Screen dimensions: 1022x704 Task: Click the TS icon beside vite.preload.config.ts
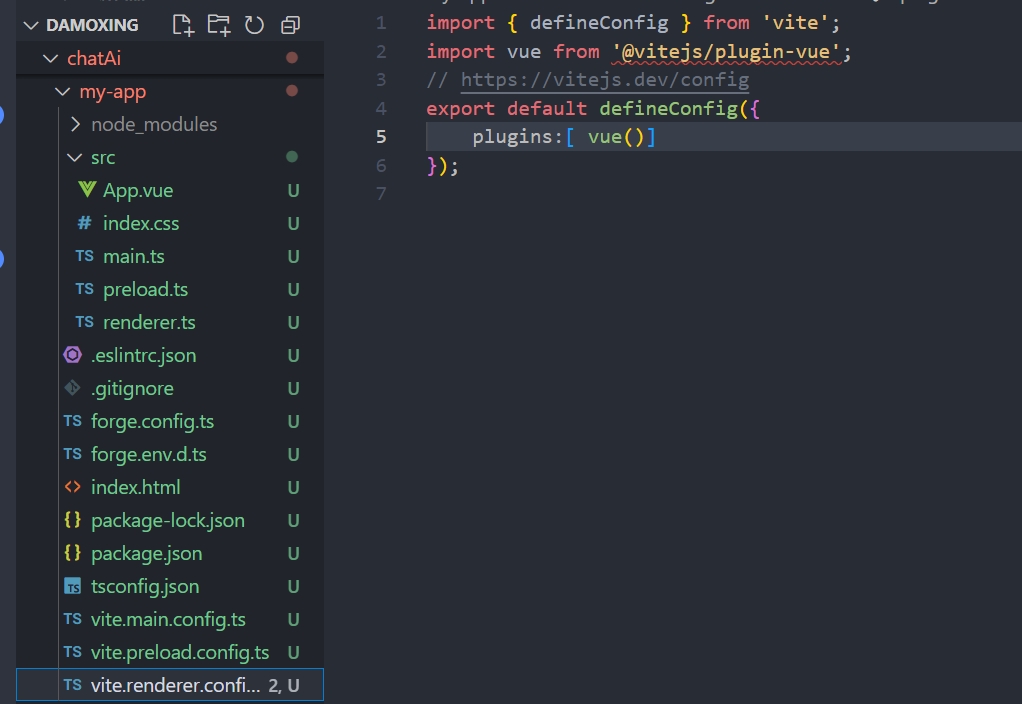pos(73,652)
